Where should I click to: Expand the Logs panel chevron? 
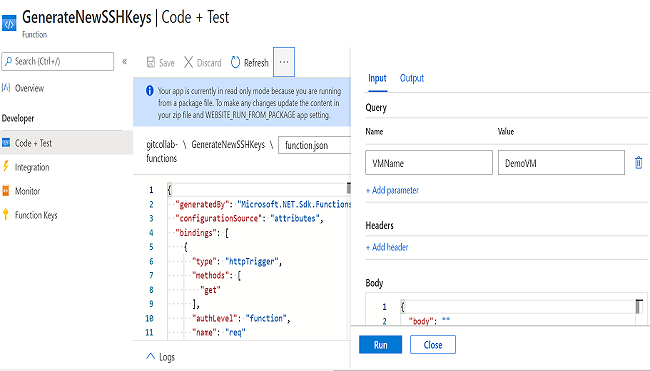point(150,356)
